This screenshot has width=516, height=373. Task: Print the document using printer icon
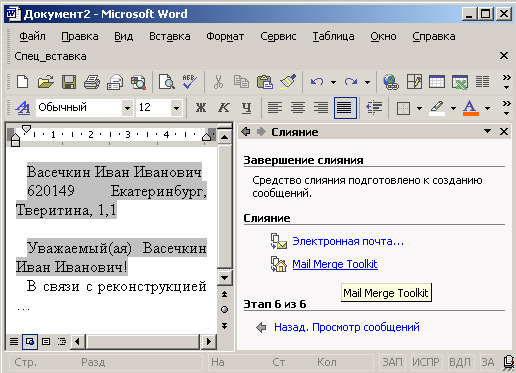[x=92, y=82]
